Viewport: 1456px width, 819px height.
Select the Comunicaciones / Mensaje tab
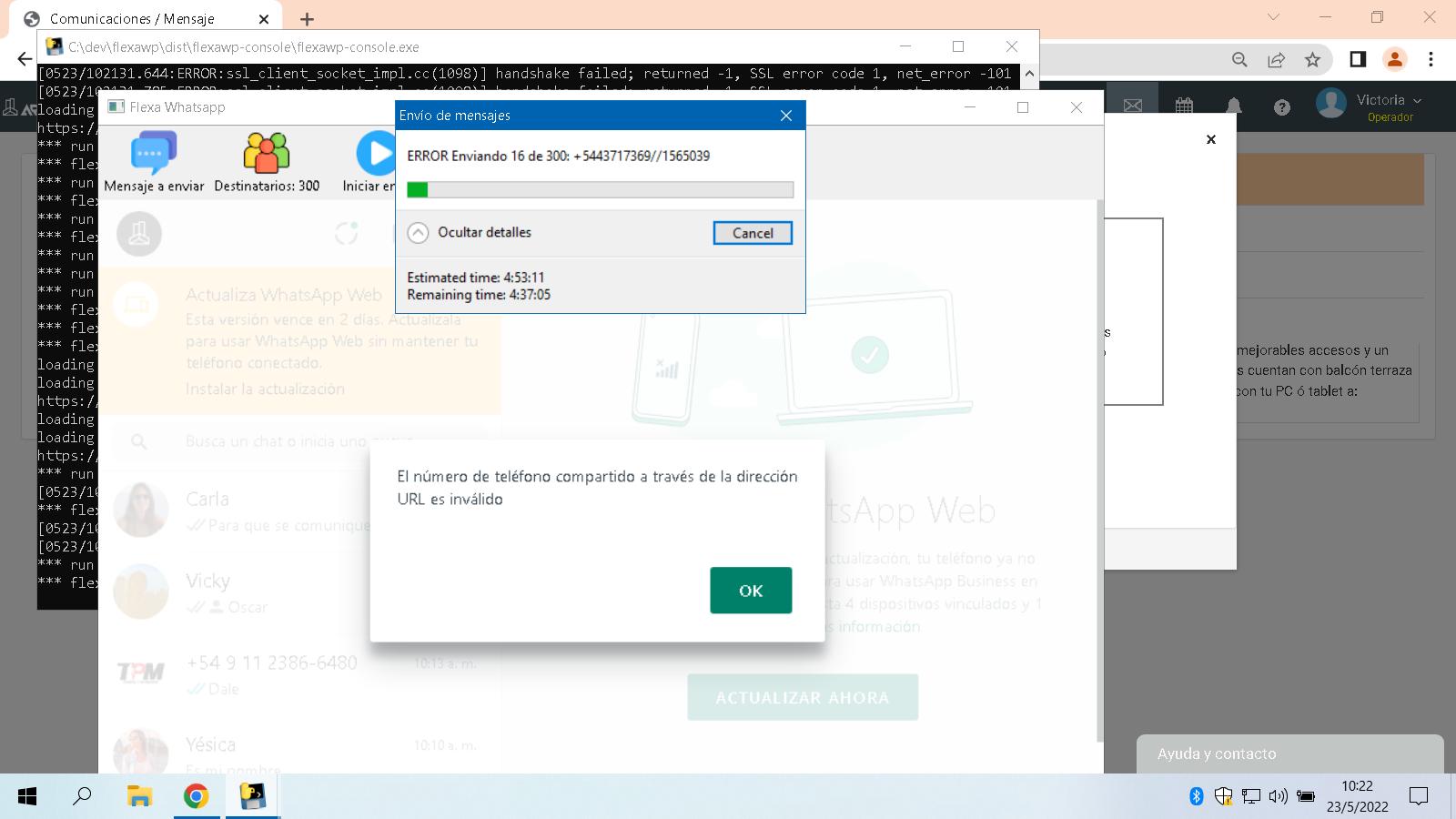pos(132,19)
